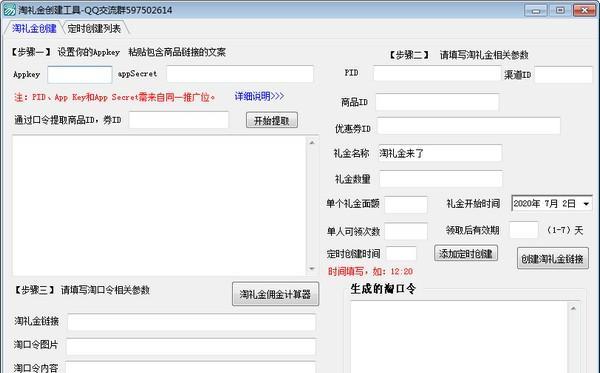Screen dimensions: 600x373
Task: Click the 礼金名称 field containing 淘礼金来了
Action: click(x=440, y=153)
